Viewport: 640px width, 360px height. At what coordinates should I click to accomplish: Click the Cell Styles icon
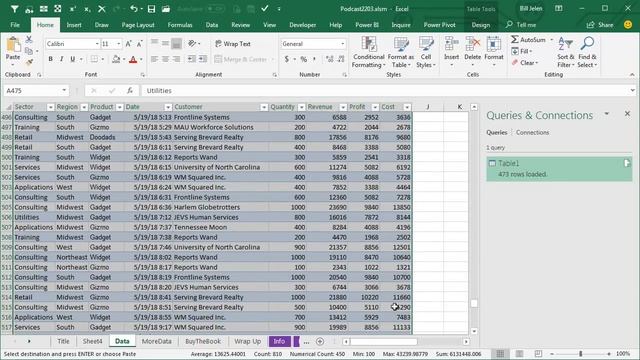426,44
